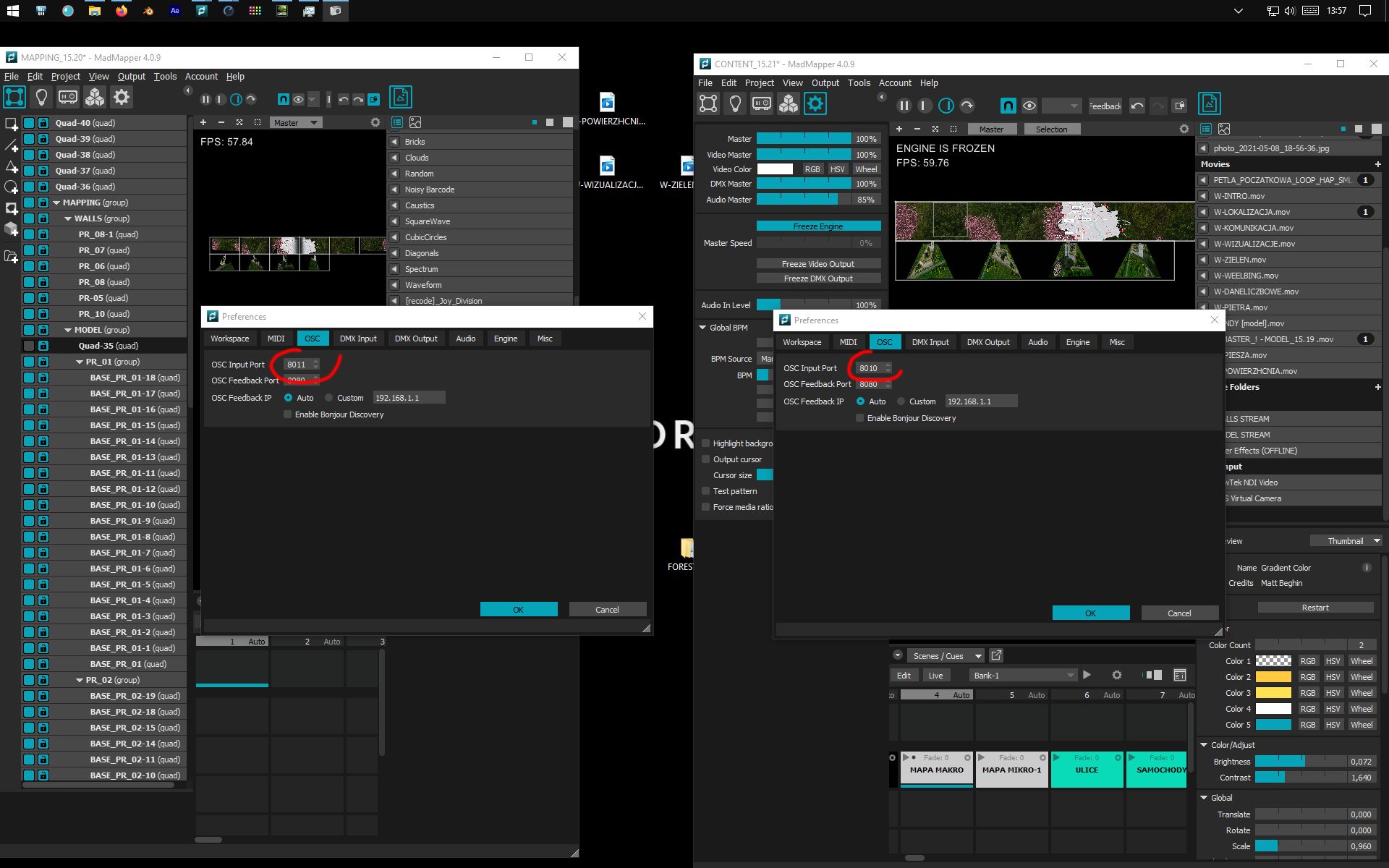
Task: Select Custom feedback IP in CONTENT Preferences
Action: point(901,401)
